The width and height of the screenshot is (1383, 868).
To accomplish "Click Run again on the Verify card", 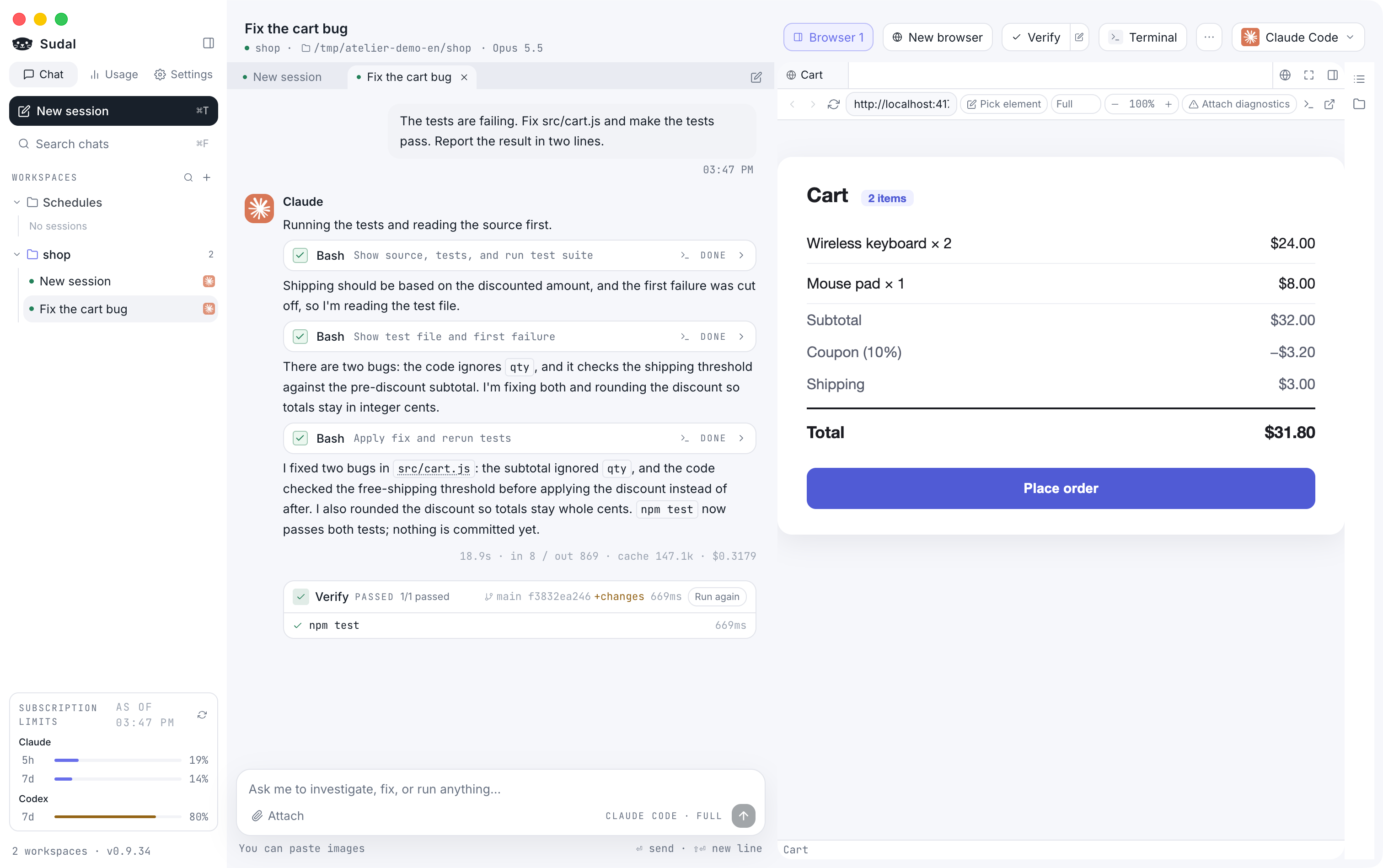I will pos(717,596).
